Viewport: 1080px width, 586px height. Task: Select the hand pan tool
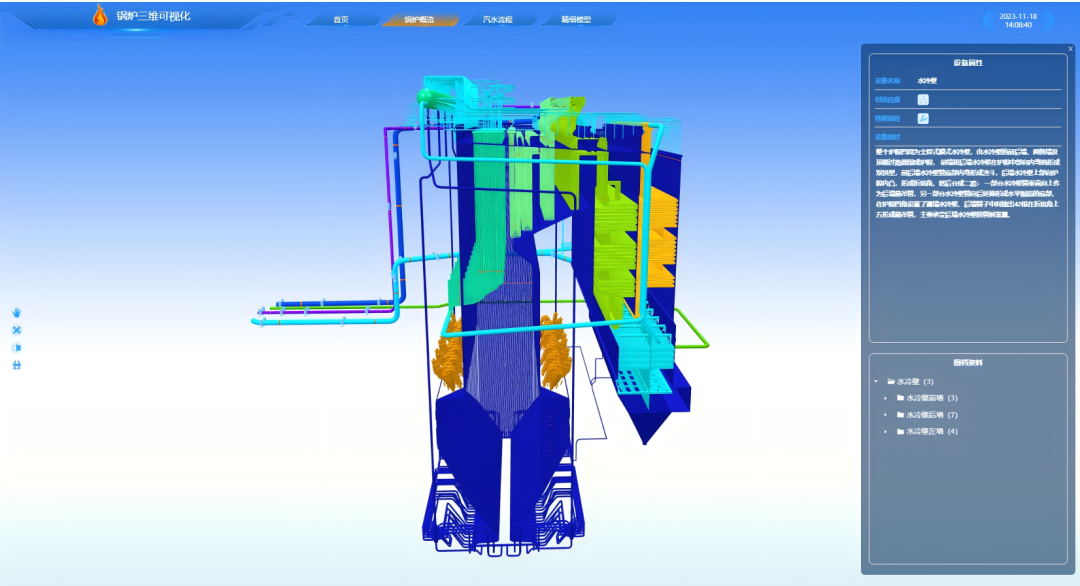point(16,312)
